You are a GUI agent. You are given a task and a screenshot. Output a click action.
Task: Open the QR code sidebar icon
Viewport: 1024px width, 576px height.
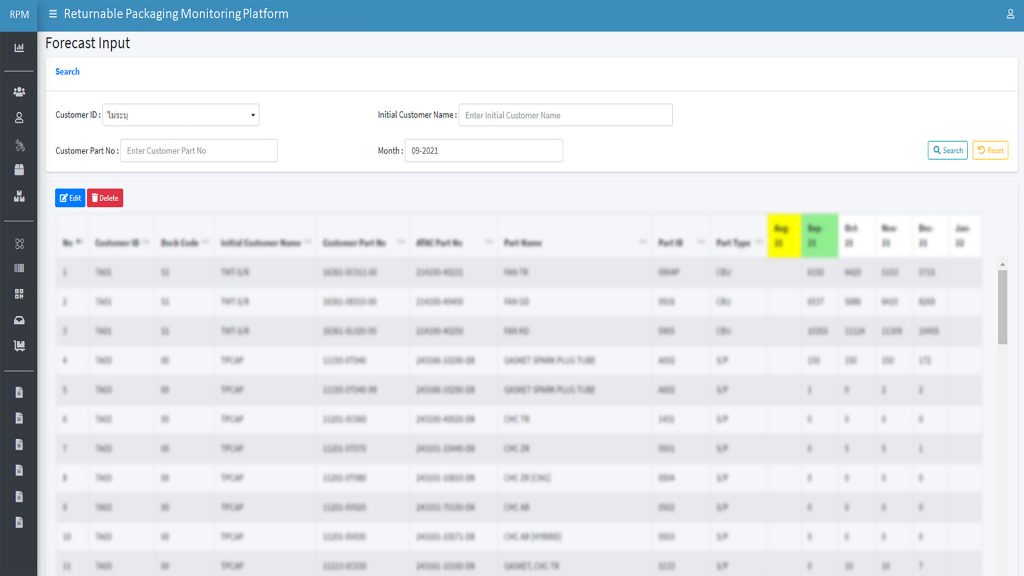point(19,294)
